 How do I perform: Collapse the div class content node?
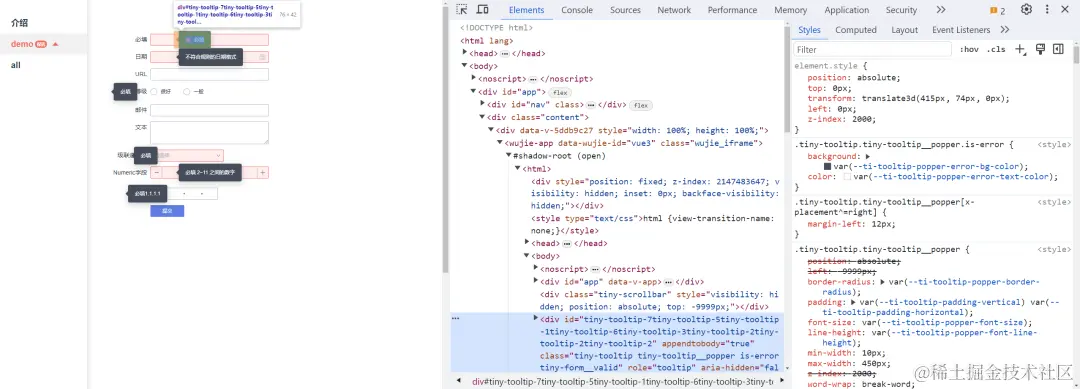pos(482,117)
